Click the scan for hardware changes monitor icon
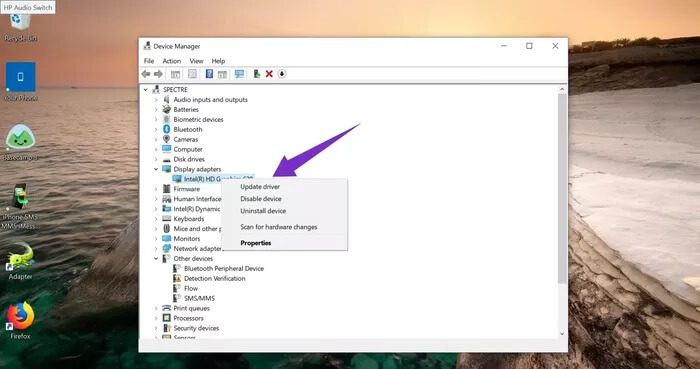The width and height of the screenshot is (700, 369). [x=239, y=74]
